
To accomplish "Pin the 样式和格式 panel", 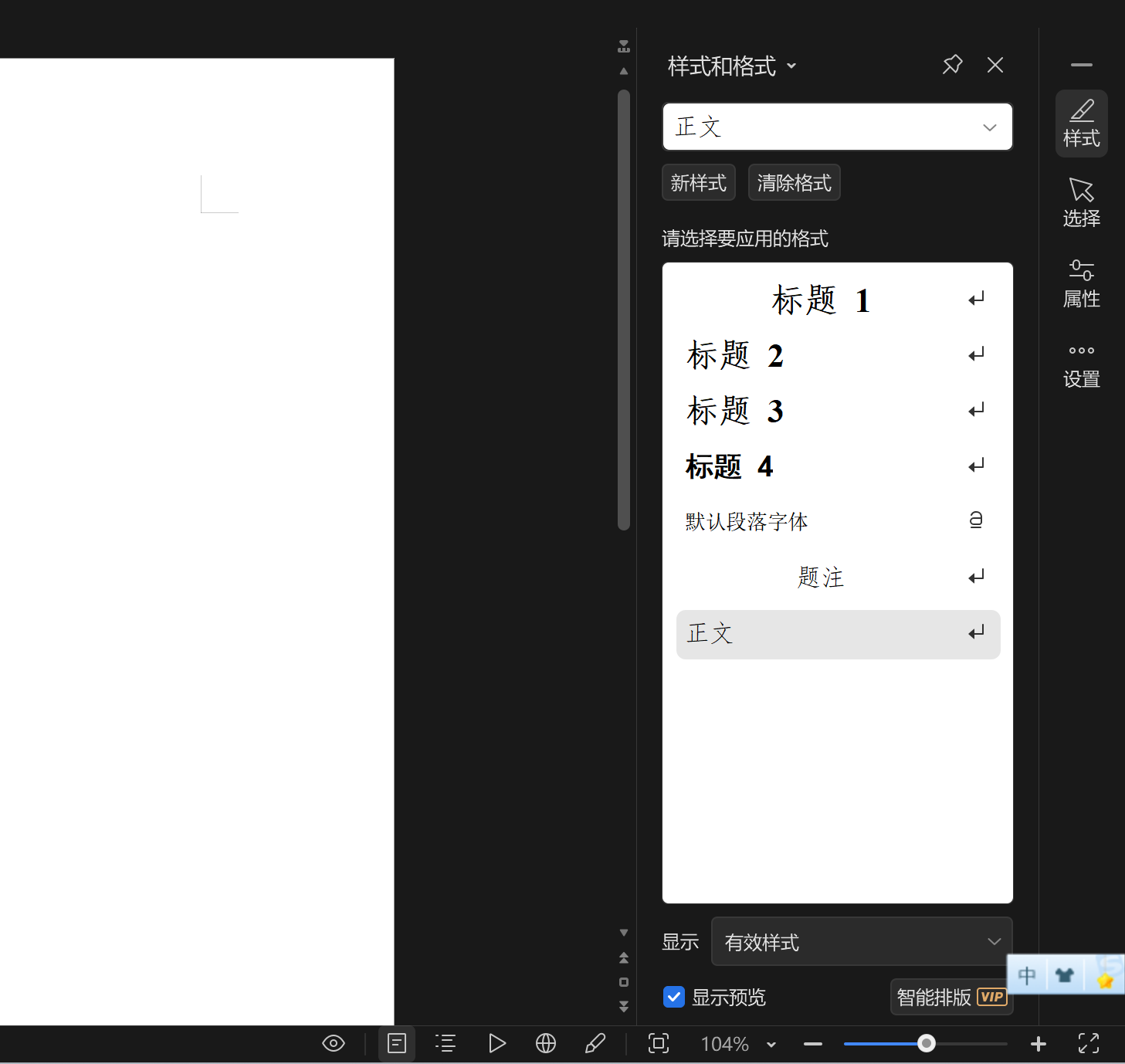I will click(952, 65).
